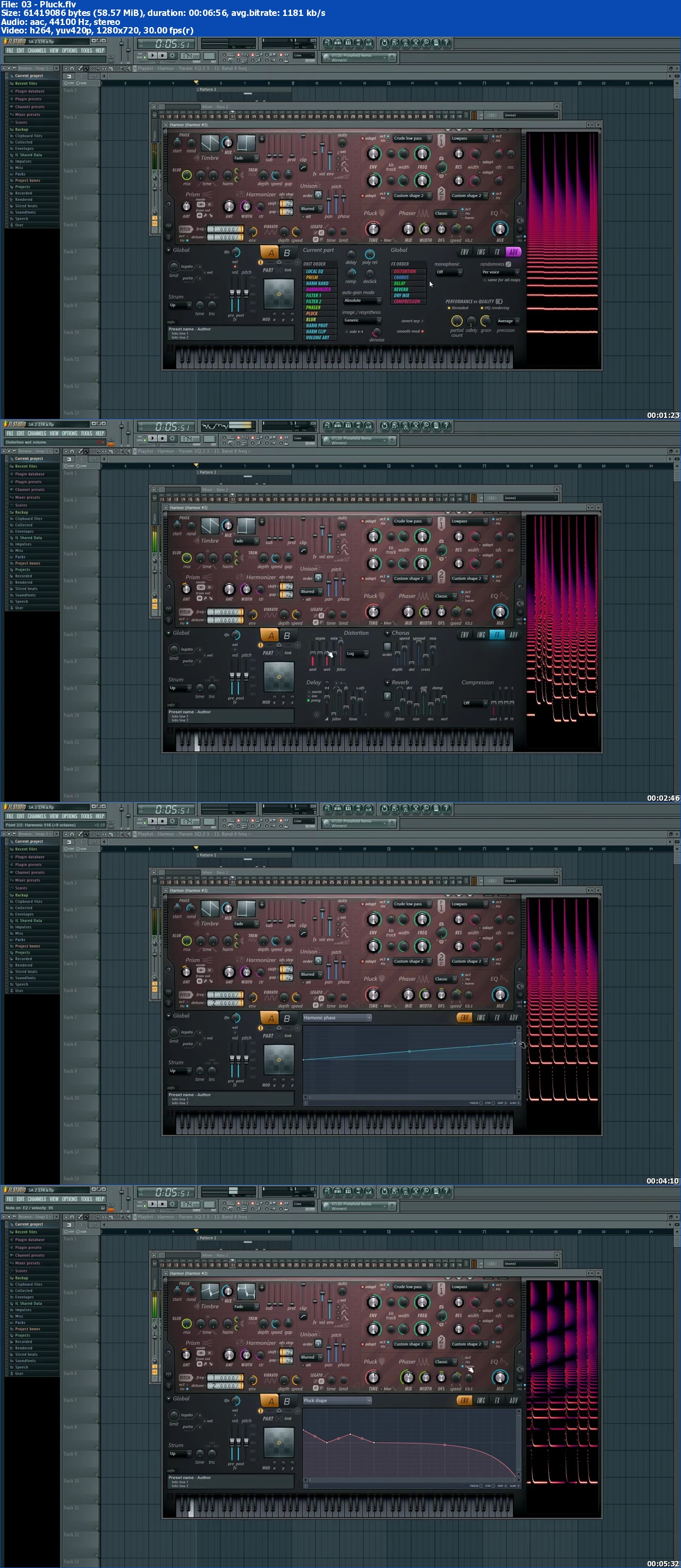Open Harmonic phase envelope target dropdown
Image resolution: width=681 pixels, height=1568 pixels.
(x=337, y=1018)
